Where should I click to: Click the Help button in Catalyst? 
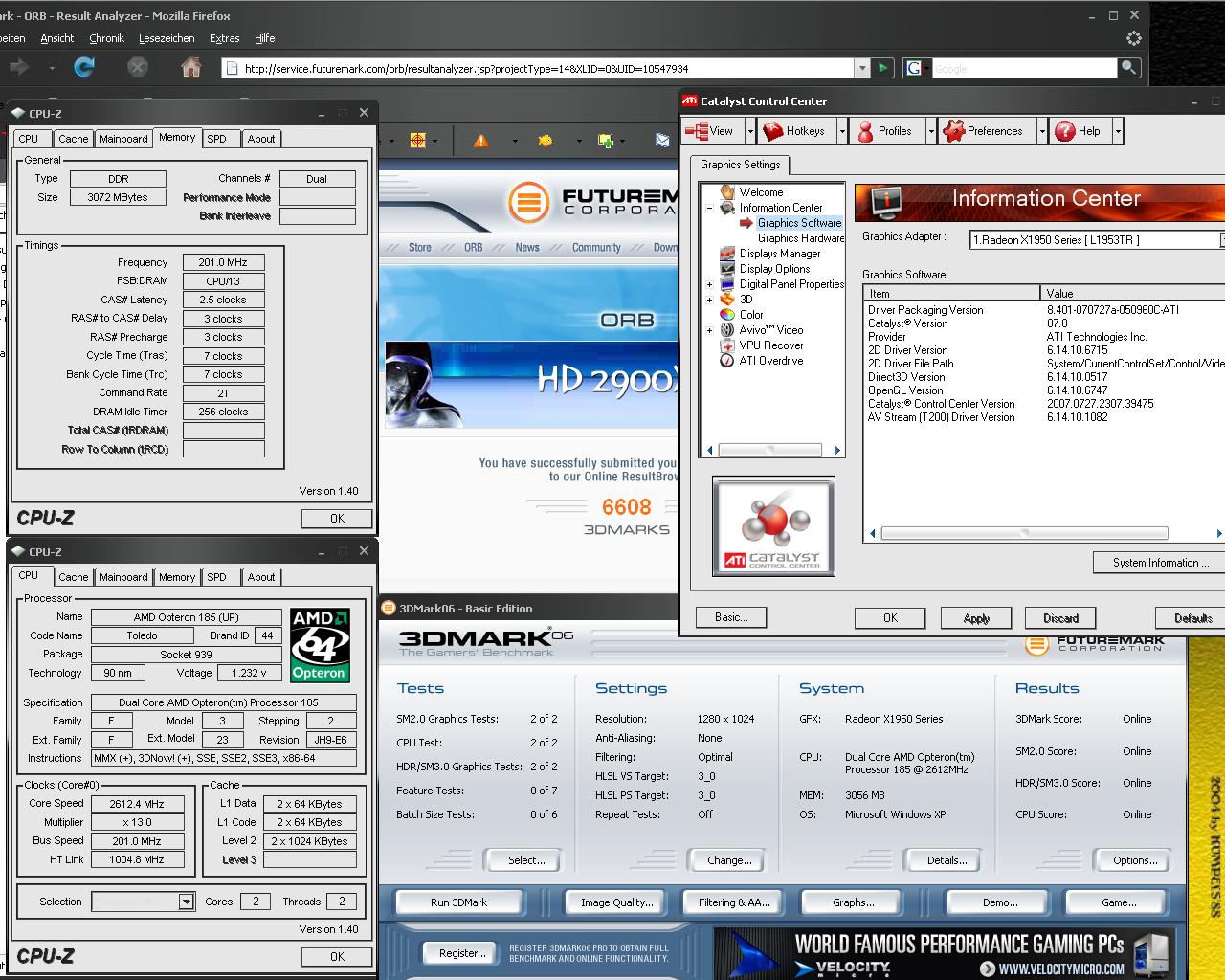(x=1080, y=131)
